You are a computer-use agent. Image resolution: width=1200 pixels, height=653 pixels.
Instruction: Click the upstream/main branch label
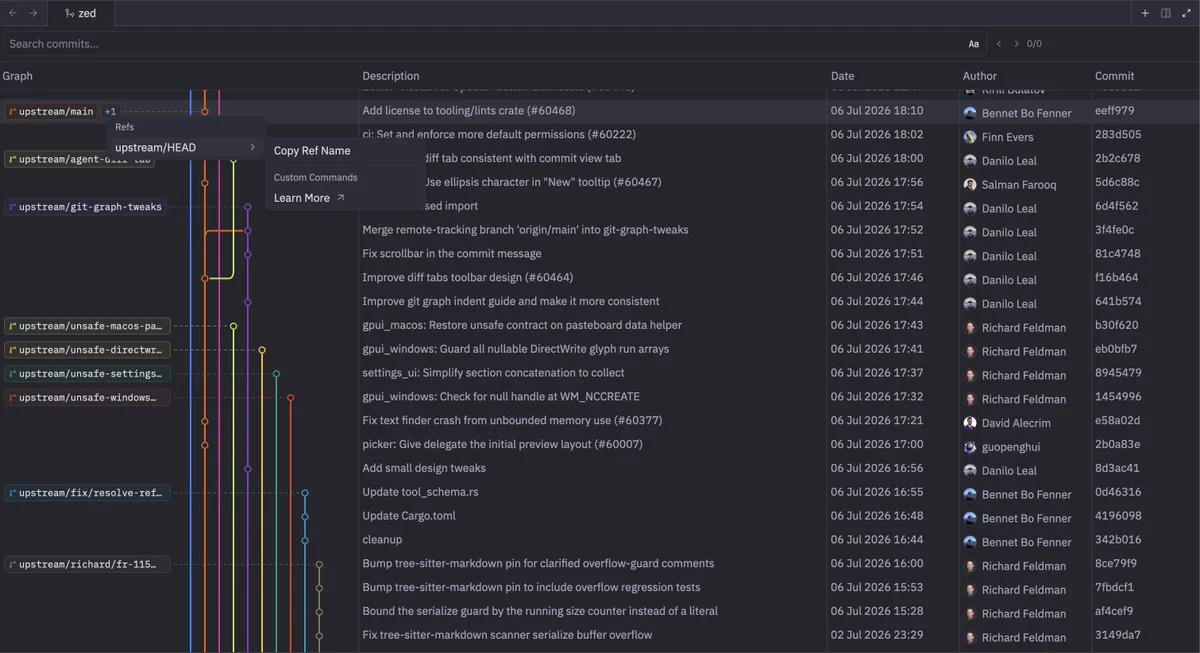51,112
